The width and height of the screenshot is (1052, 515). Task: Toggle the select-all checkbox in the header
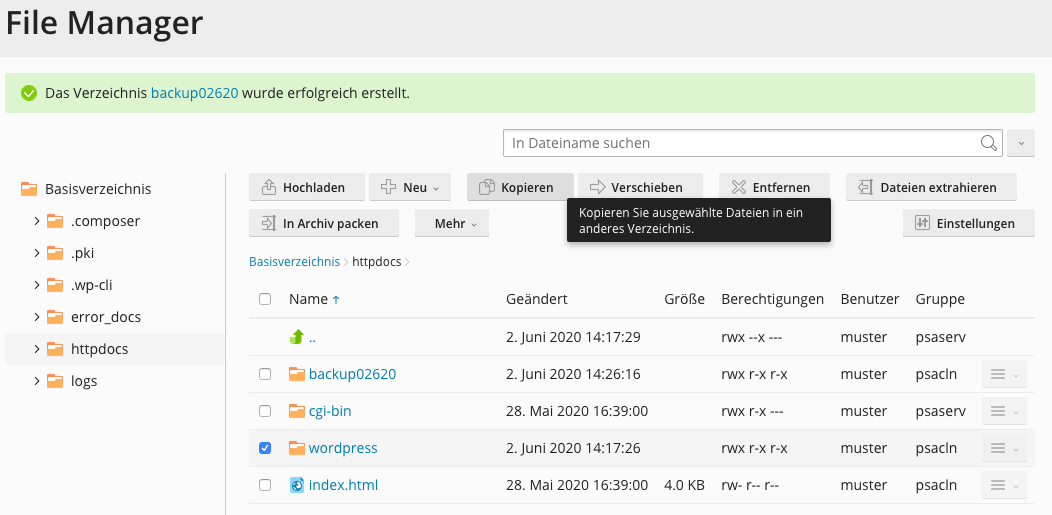point(265,299)
